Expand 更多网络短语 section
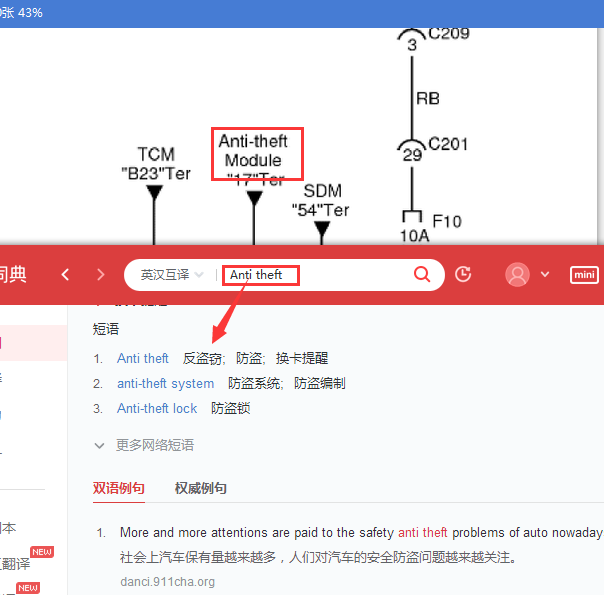The width and height of the screenshot is (604, 595). pyautogui.click(x=144, y=445)
